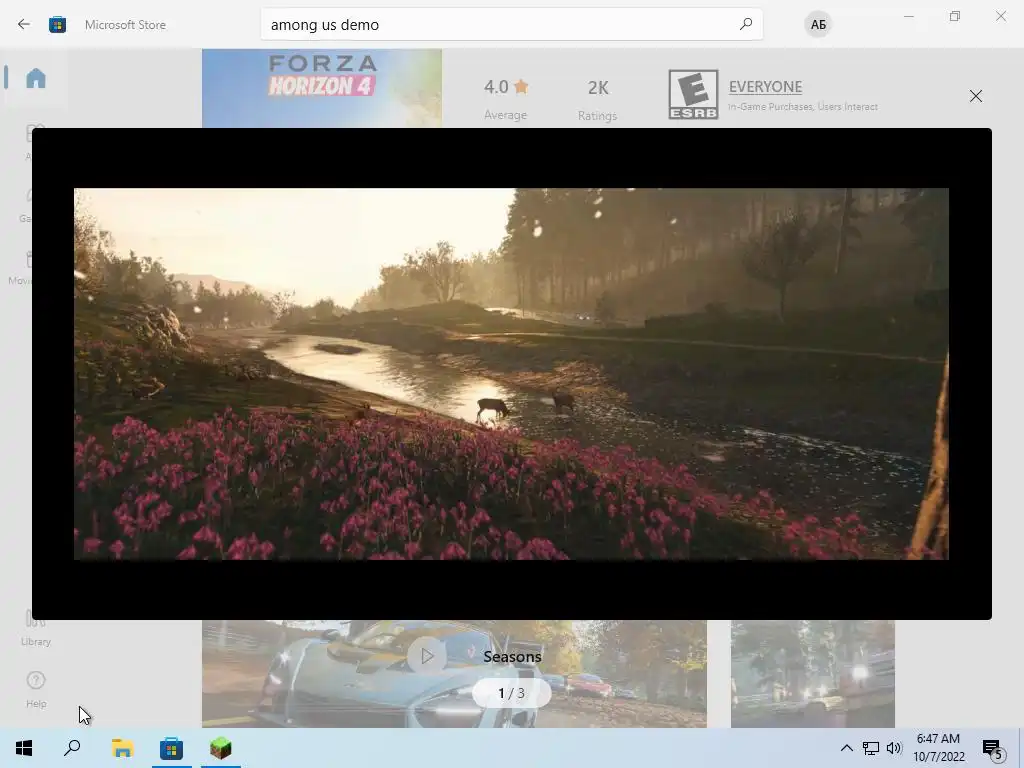The image size is (1024, 768).
Task: Click the 4.0 Average star rating
Action: (505, 99)
